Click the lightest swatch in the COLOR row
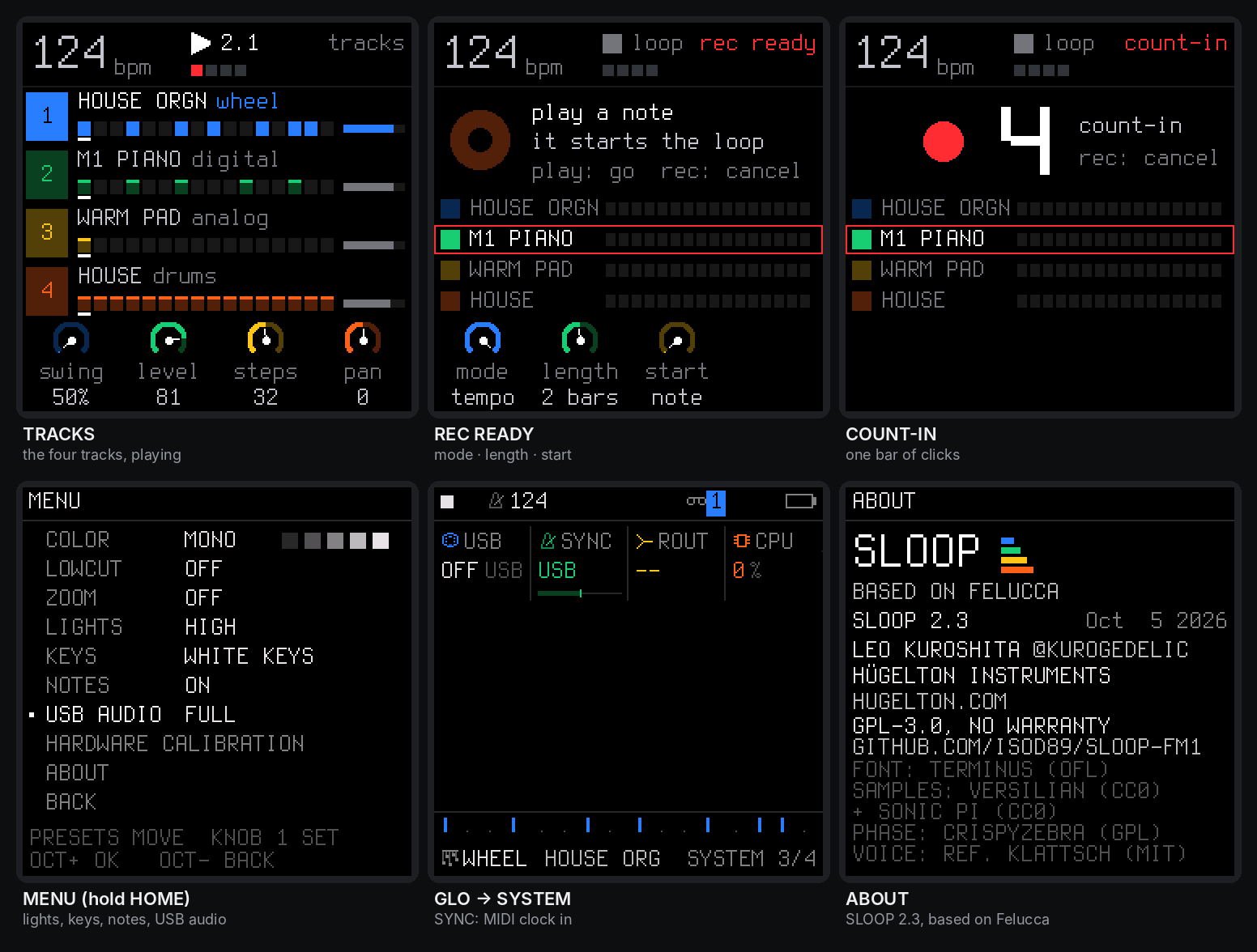 [x=381, y=541]
